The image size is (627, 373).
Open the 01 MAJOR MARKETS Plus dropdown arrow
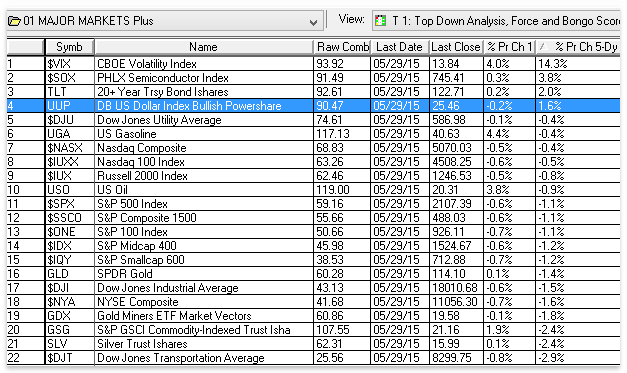tap(314, 22)
